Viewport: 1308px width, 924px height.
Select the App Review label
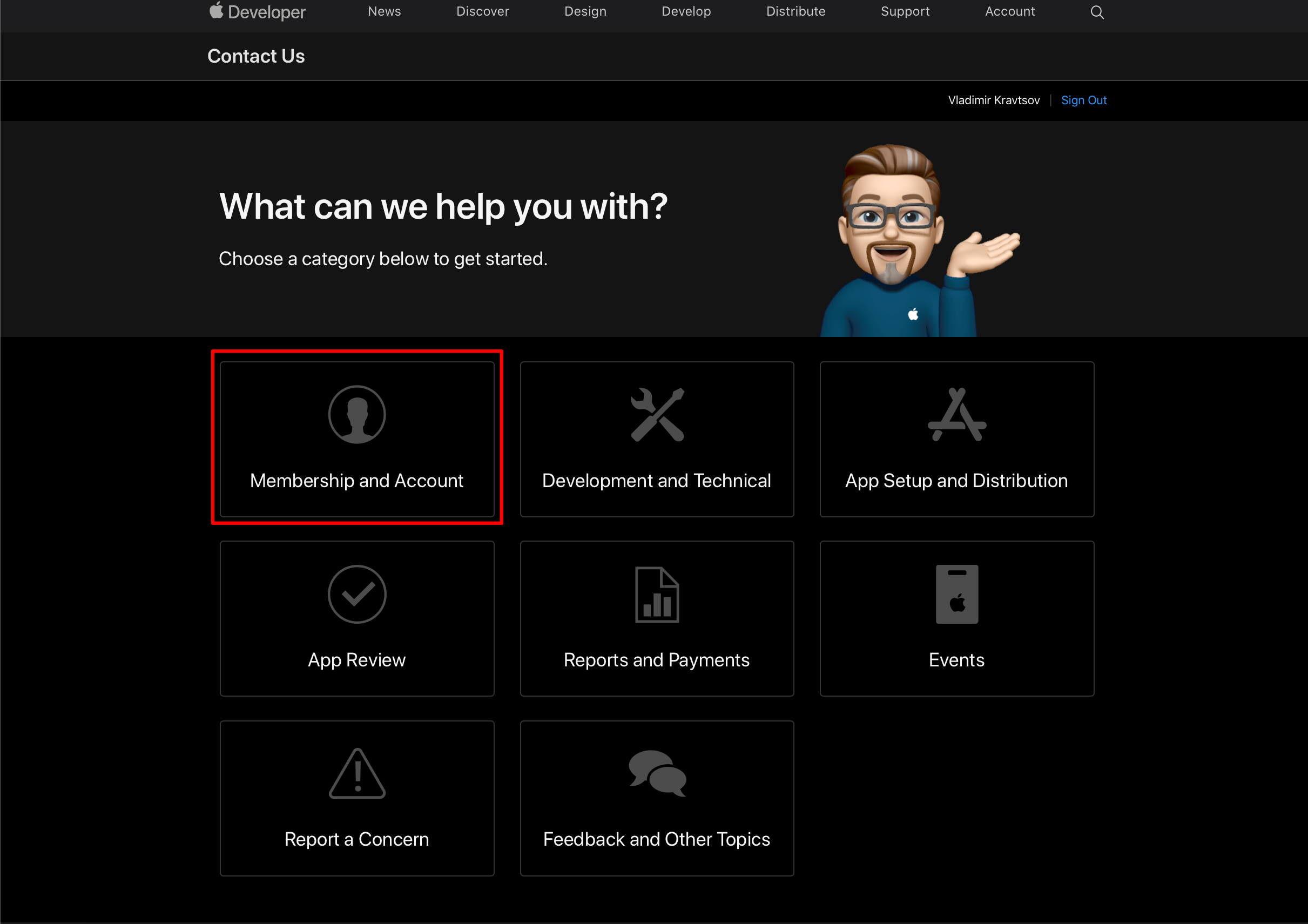click(356, 660)
